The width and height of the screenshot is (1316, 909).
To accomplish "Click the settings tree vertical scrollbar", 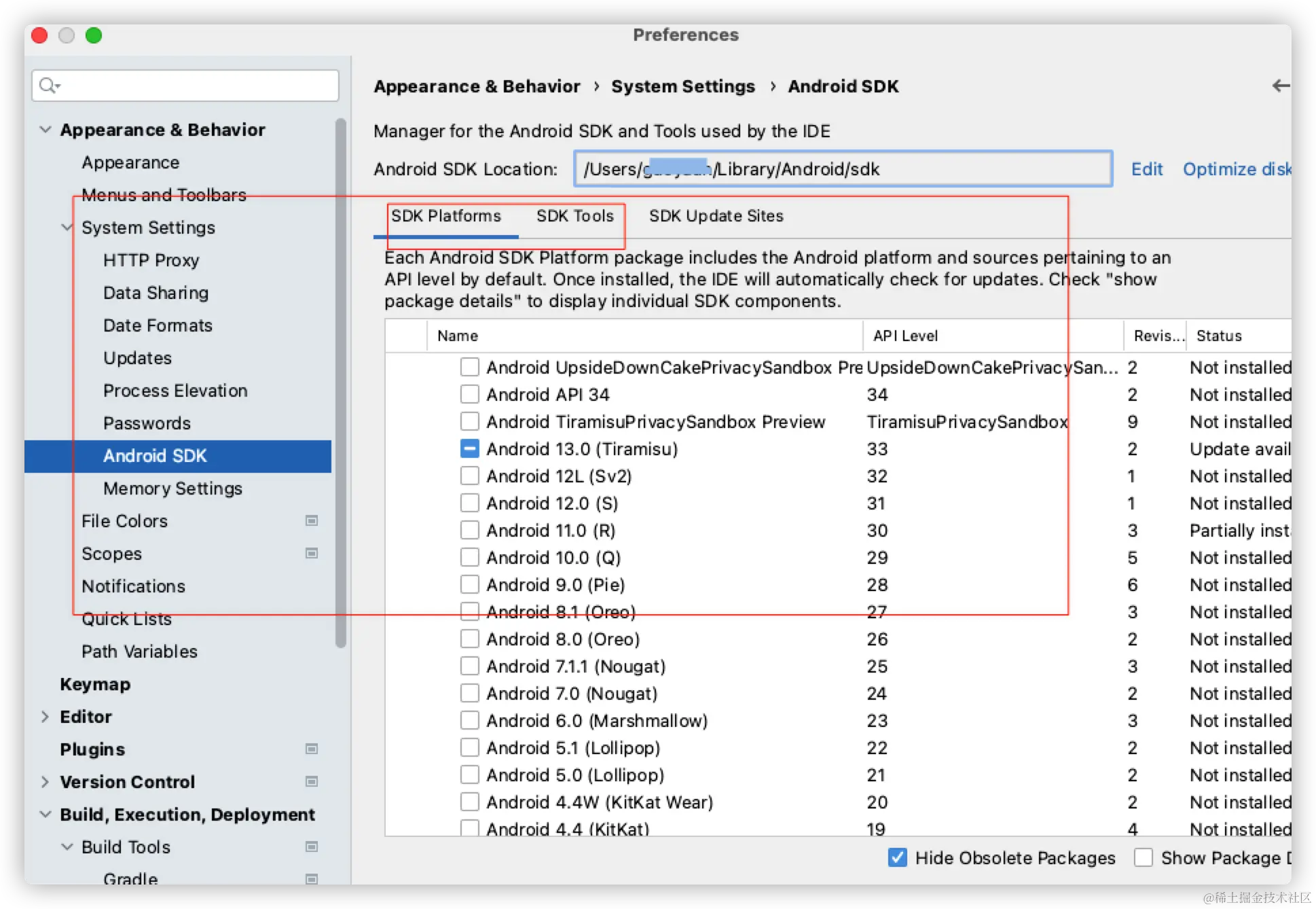I will [341, 383].
